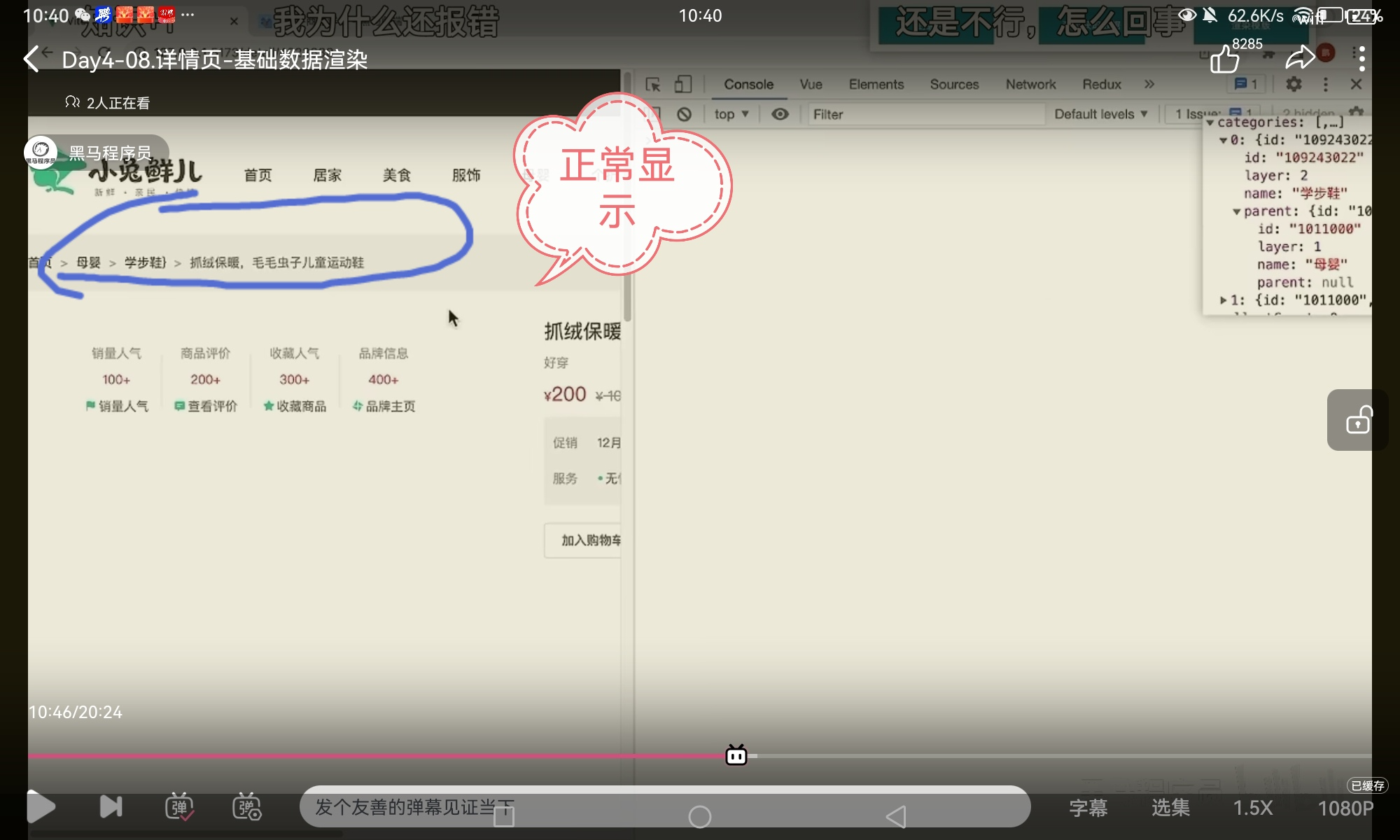The height and width of the screenshot is (840, 1400).
Task: Open DevTools settings gear icon
Action: pos(1294,84)
